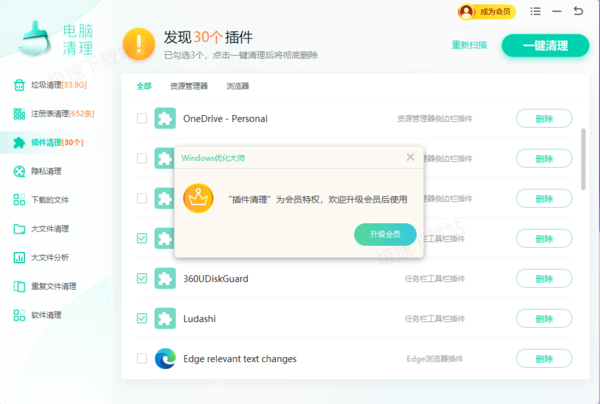Open the registry cleanup grid icon
The width and height of the screenshot is (600, 404).
[19, 114]
